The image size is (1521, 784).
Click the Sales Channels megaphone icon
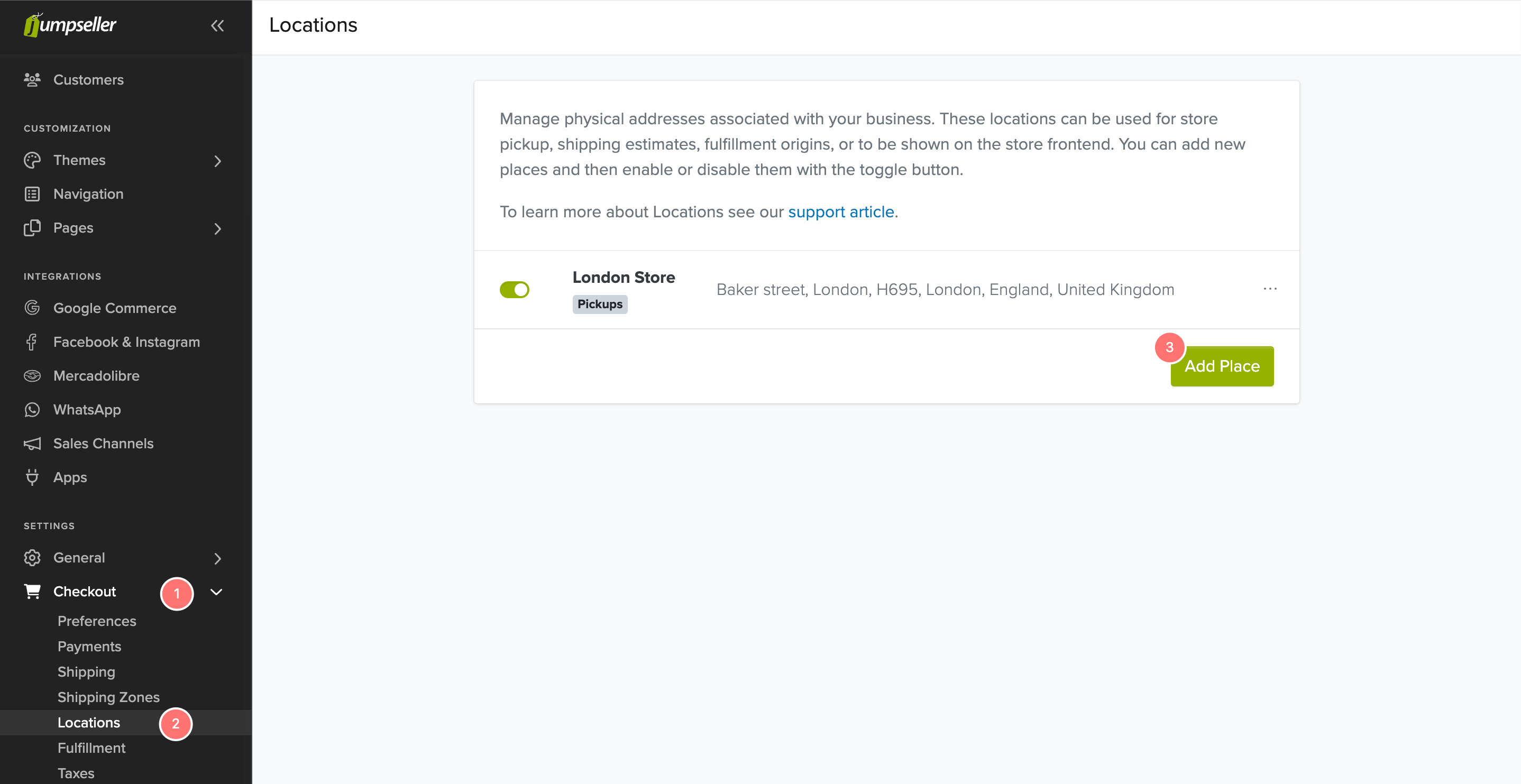coord(32,444)
